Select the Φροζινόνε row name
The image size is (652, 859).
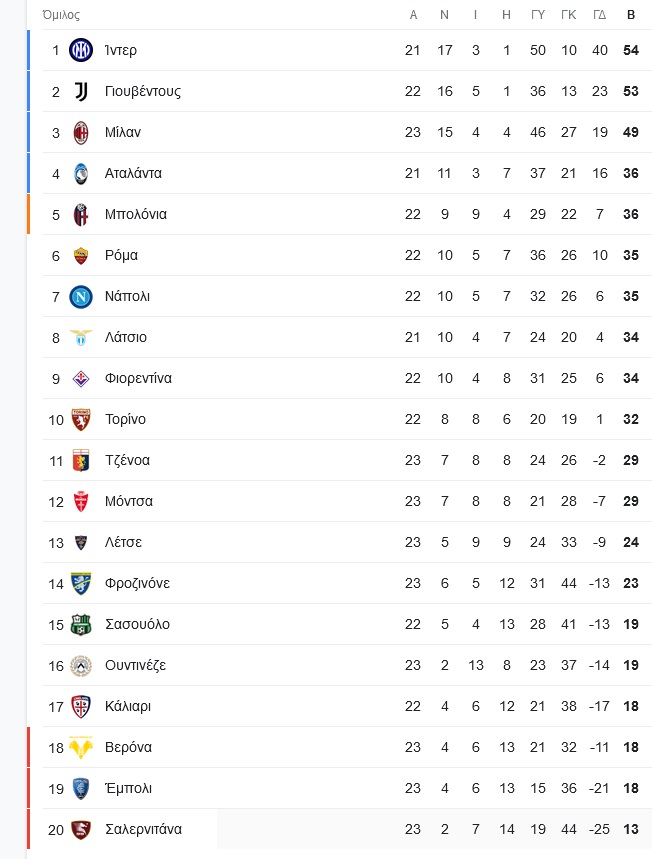(138, 583)
